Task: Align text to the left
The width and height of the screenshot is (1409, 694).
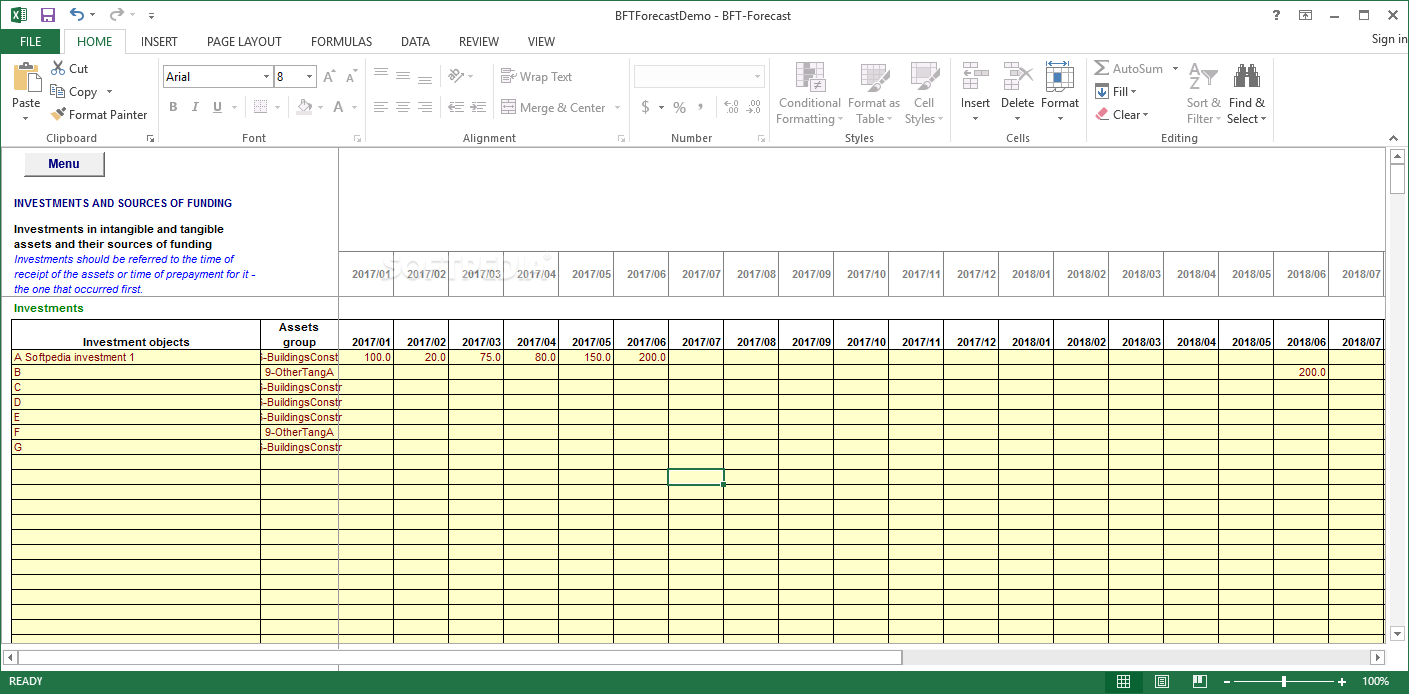Action: pos(380,107)
